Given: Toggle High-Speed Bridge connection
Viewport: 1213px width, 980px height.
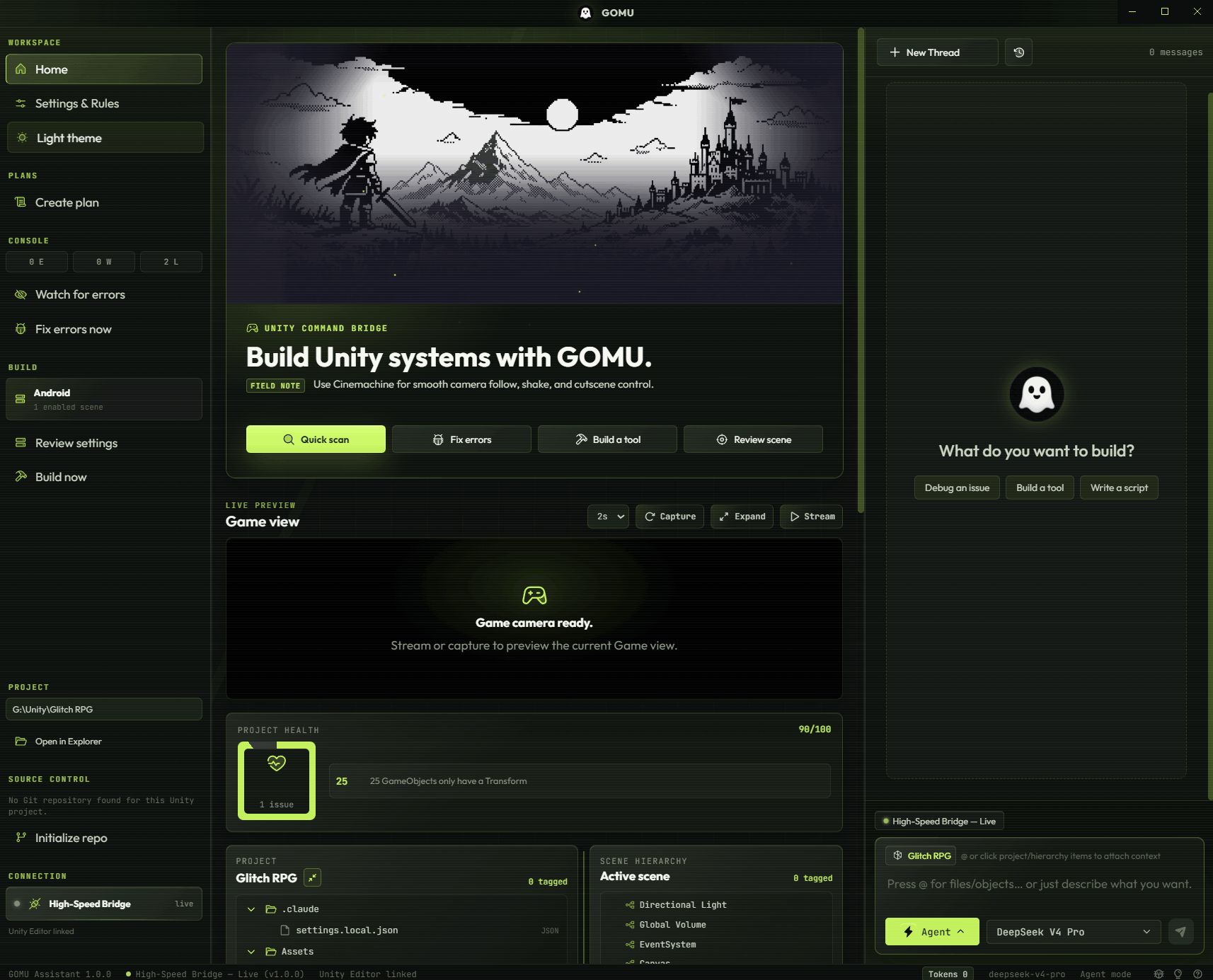Looking at the screenshot, I should [104, 904].
